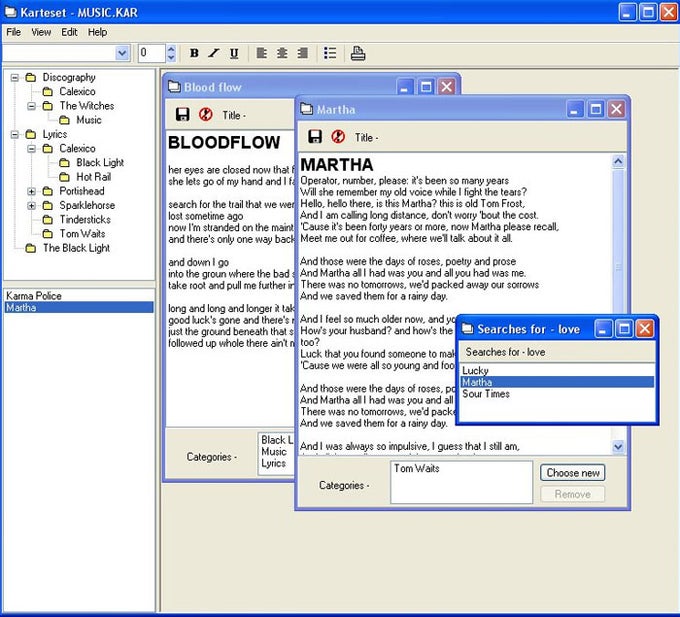680x617 pixels.
Task: Minimize the Blood flow window
Action: [404, 87]
